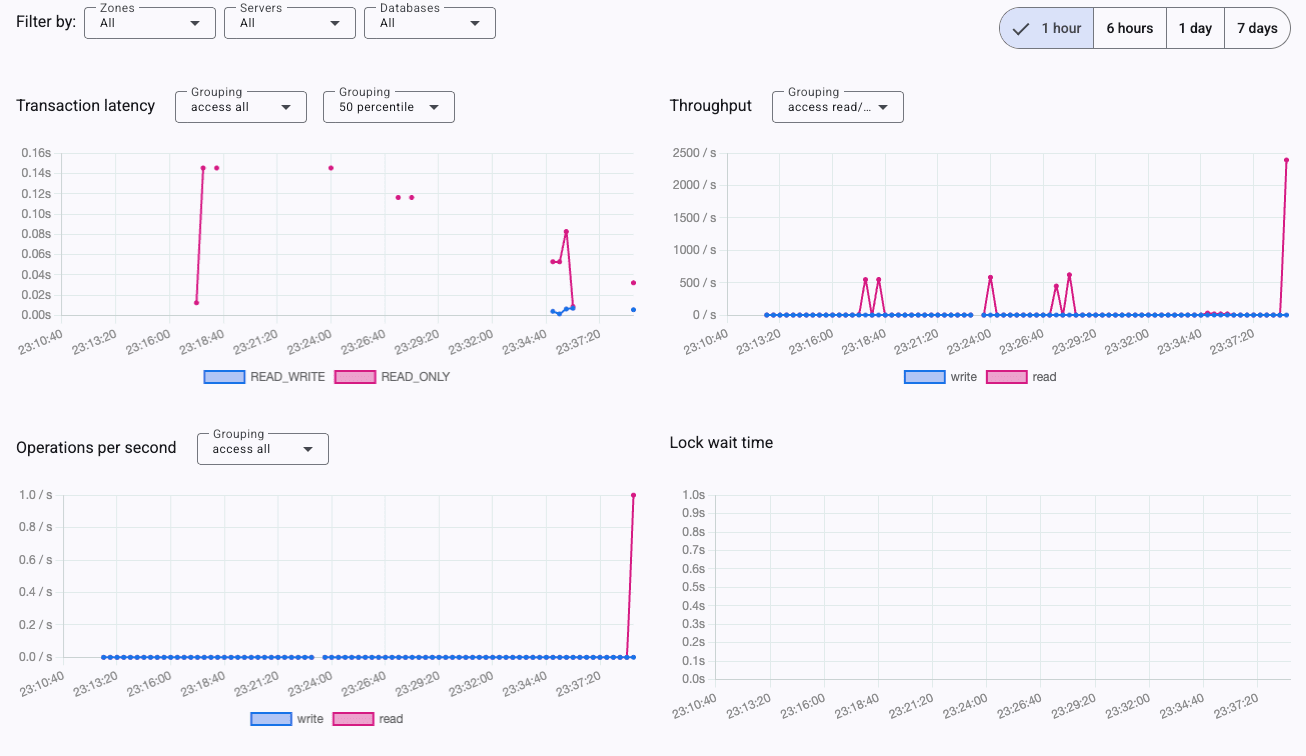This screenshot has width=1306, height=756.
Task: Click the 1.0/s read peak point in Operations chart
Action: [634, 495]
